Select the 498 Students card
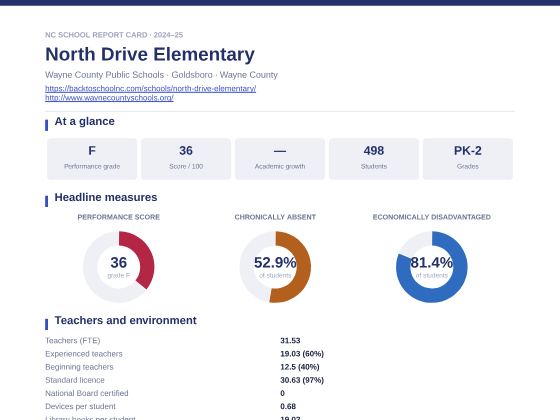The image size is (560, 420). [x=374, y=159]
